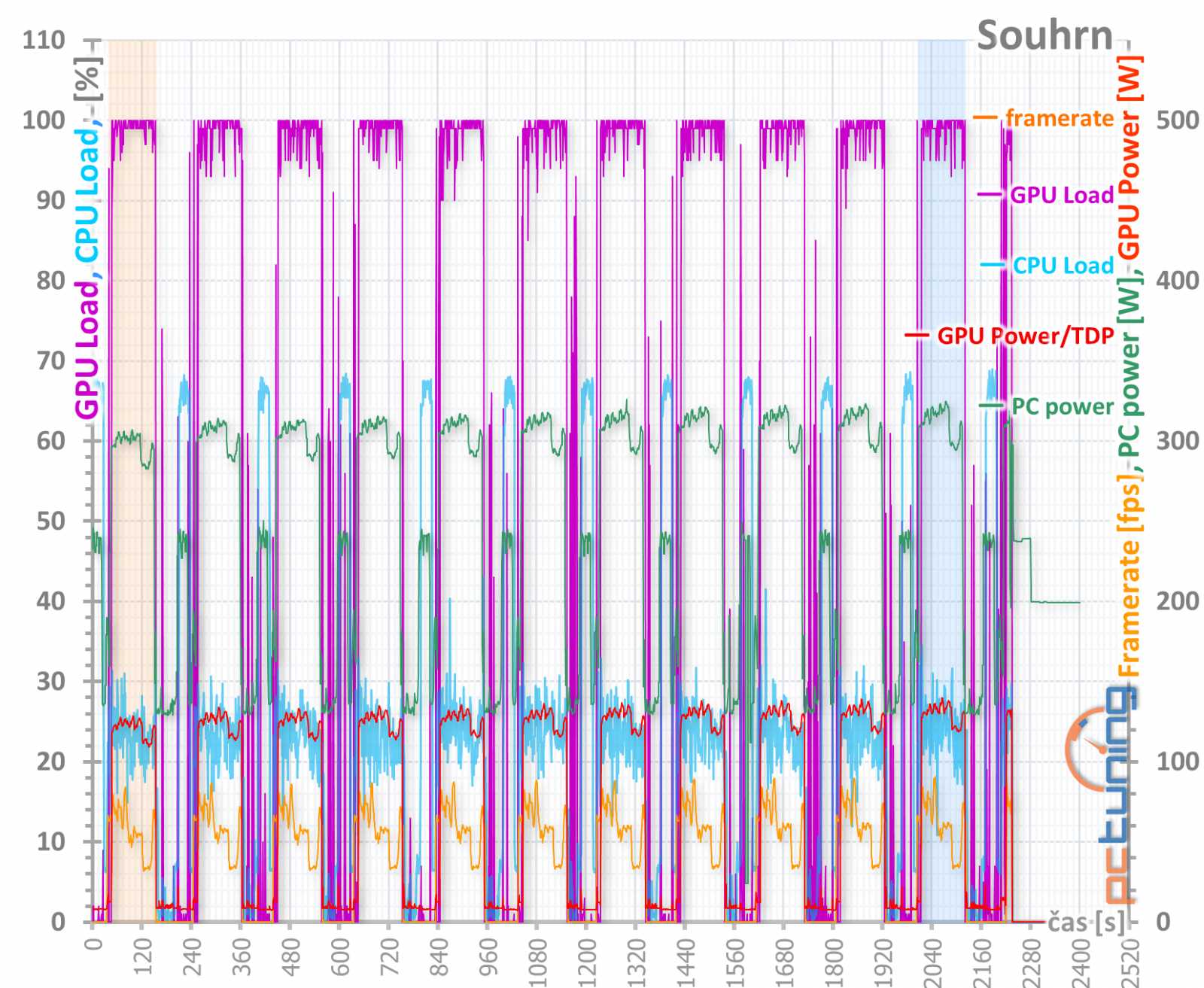
Task: Click left axis value 100
Action: click(44, 120)
